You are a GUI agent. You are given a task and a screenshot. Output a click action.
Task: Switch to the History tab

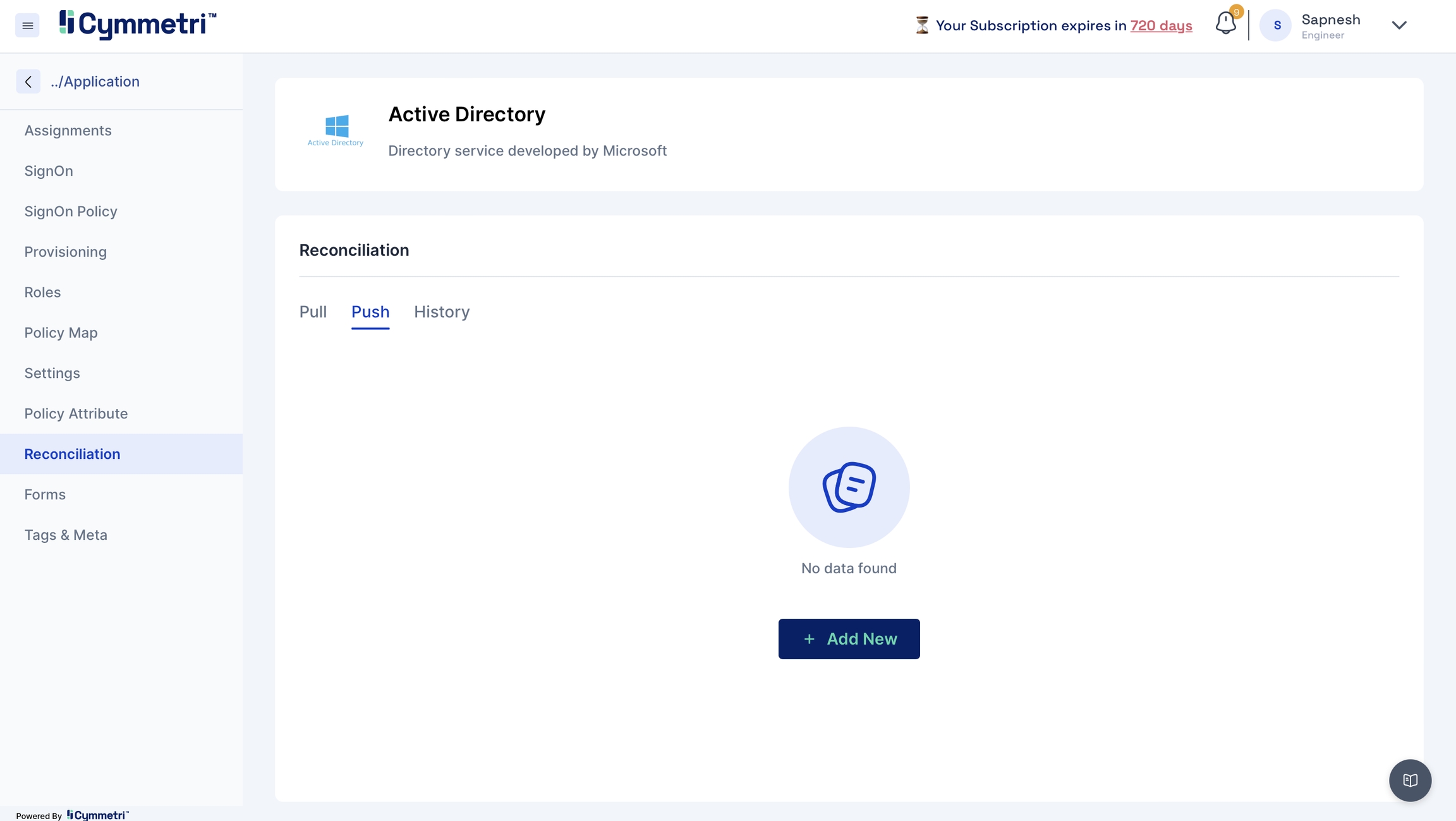pyautogui.click(x=442, y=312)
